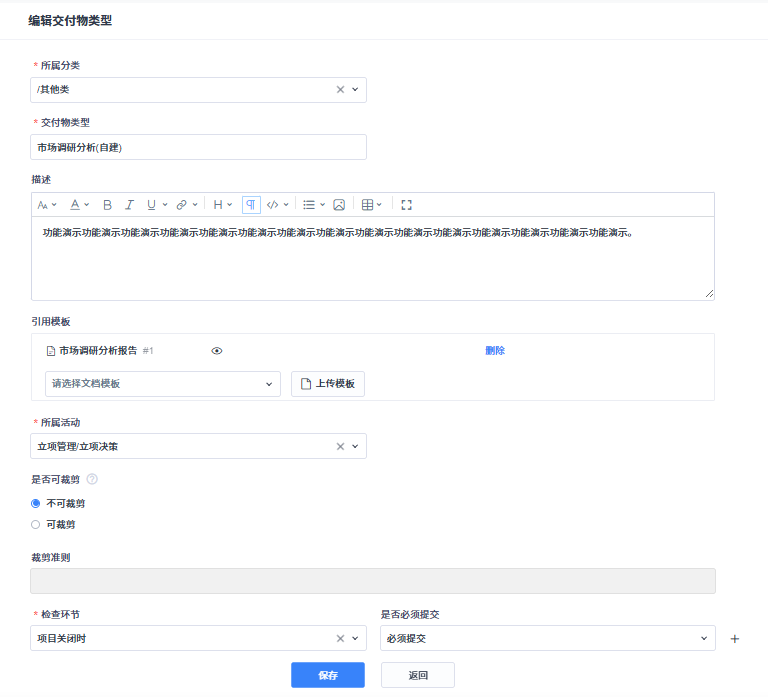The height and width of the screenshot is (697, 768).
Task: Expand the 检查环节 dropdown arrow
Action: tap(355, 638)
